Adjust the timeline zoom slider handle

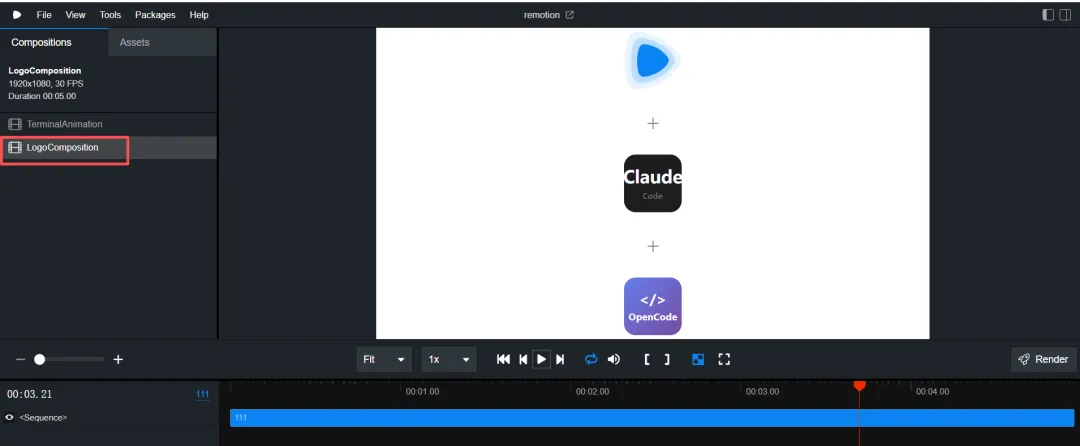pos(39,359)
